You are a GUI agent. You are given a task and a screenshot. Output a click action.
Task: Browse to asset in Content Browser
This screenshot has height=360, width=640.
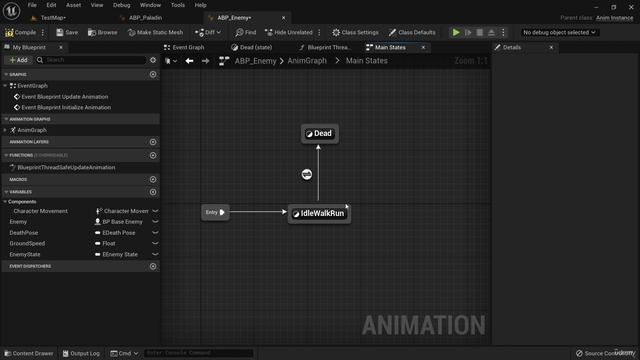102,32
